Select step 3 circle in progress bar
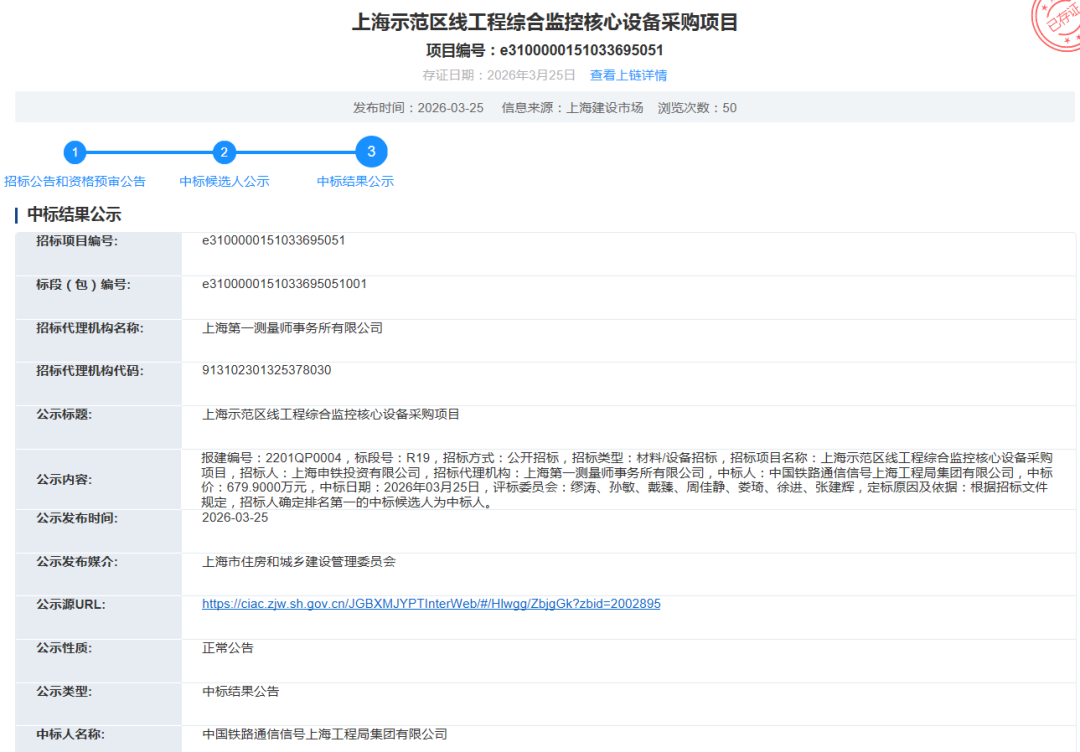The height and width of the screenshot is (752, 1080). pyautogui.click(x=371, y=152)
